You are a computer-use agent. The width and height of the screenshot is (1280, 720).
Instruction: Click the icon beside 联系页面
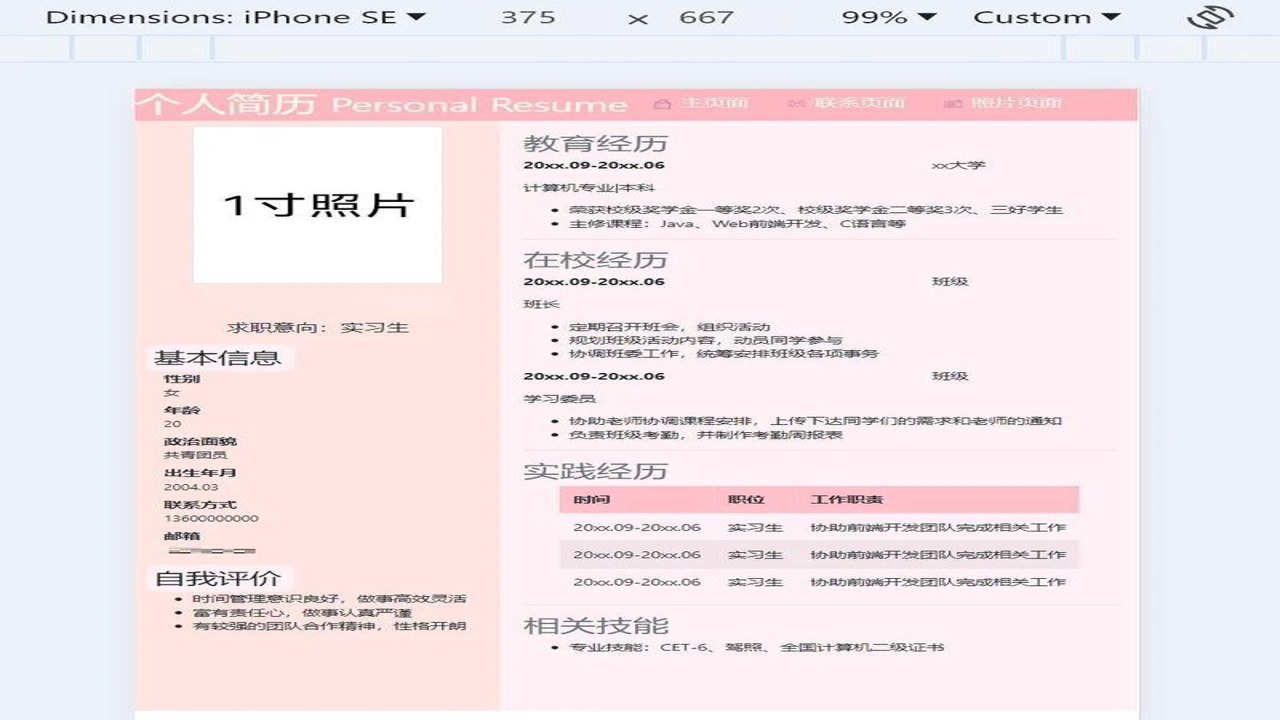pos(796,103)
